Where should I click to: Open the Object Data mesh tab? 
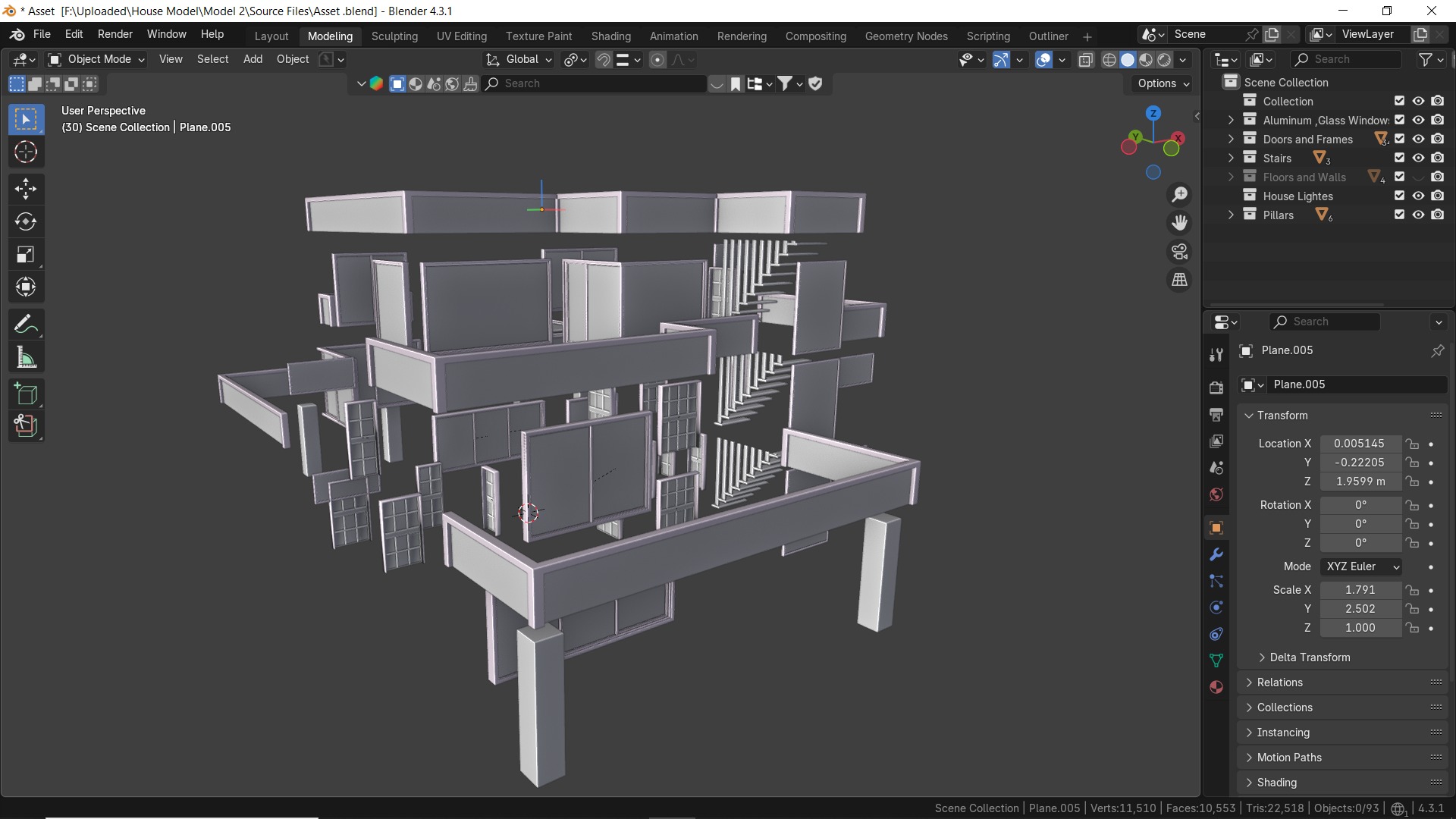pos(1216,661)
